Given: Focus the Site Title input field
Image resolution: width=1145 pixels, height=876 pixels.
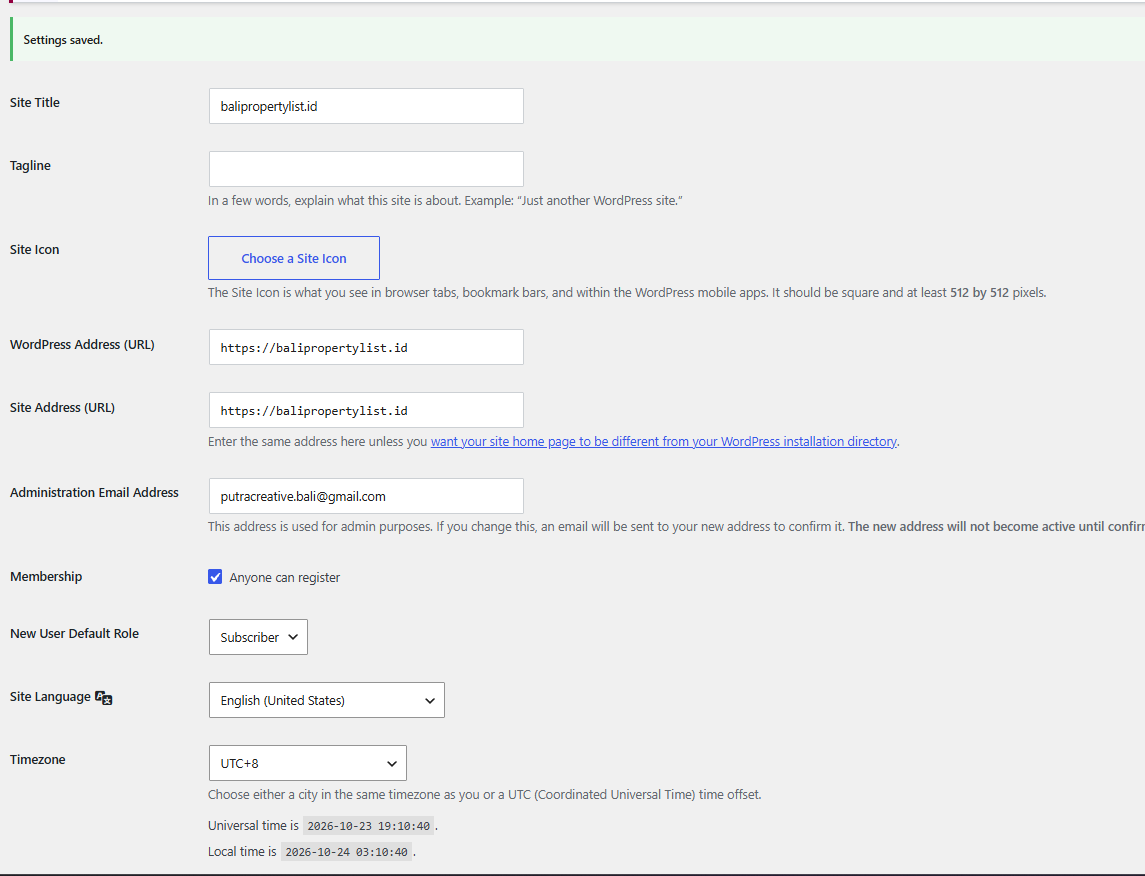Looking at the screenshot, I should (x=366, y=106).
